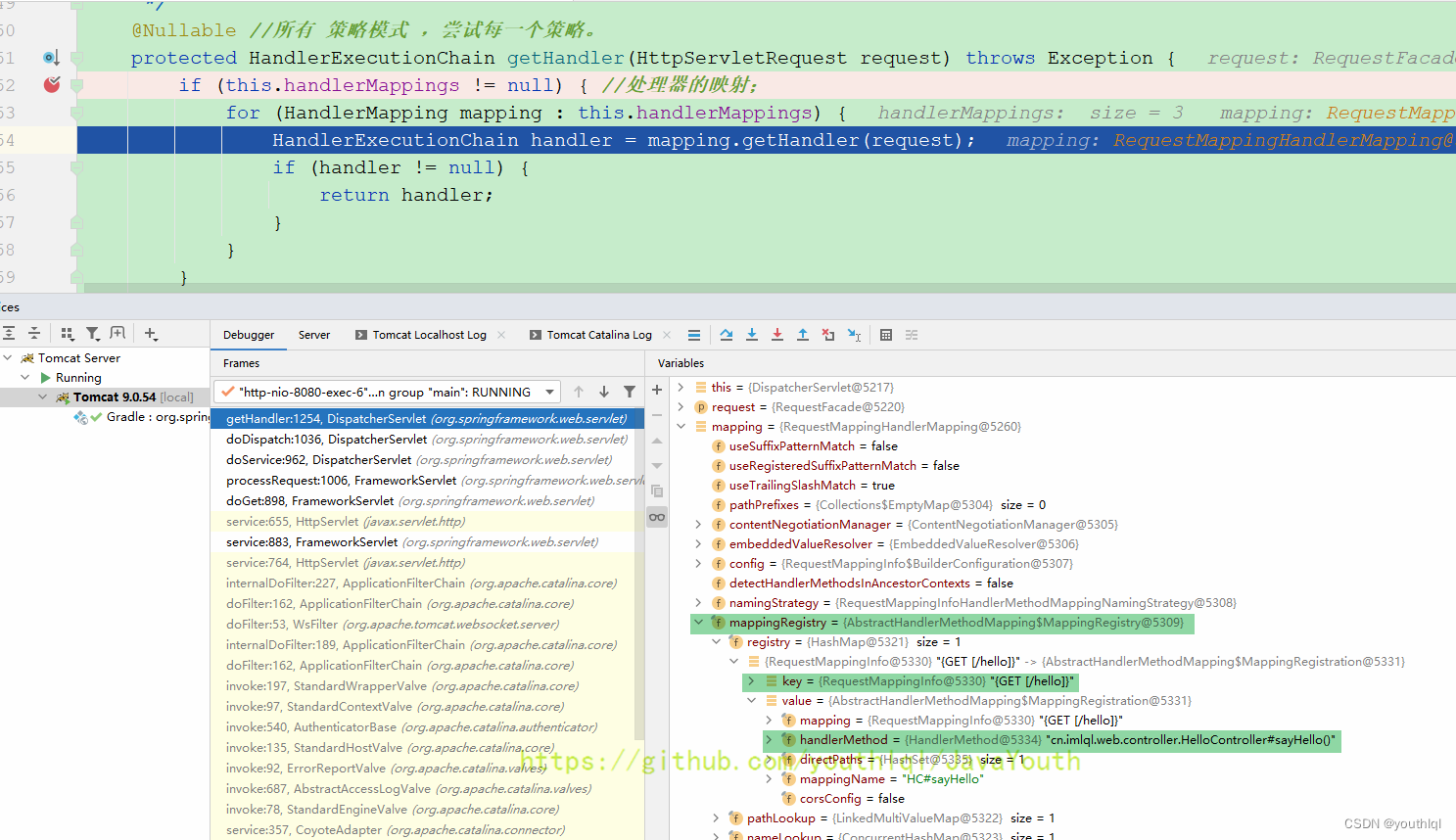
Task: Expand 'this' DispatcherServlet variable
Action: tap(681, 387)
